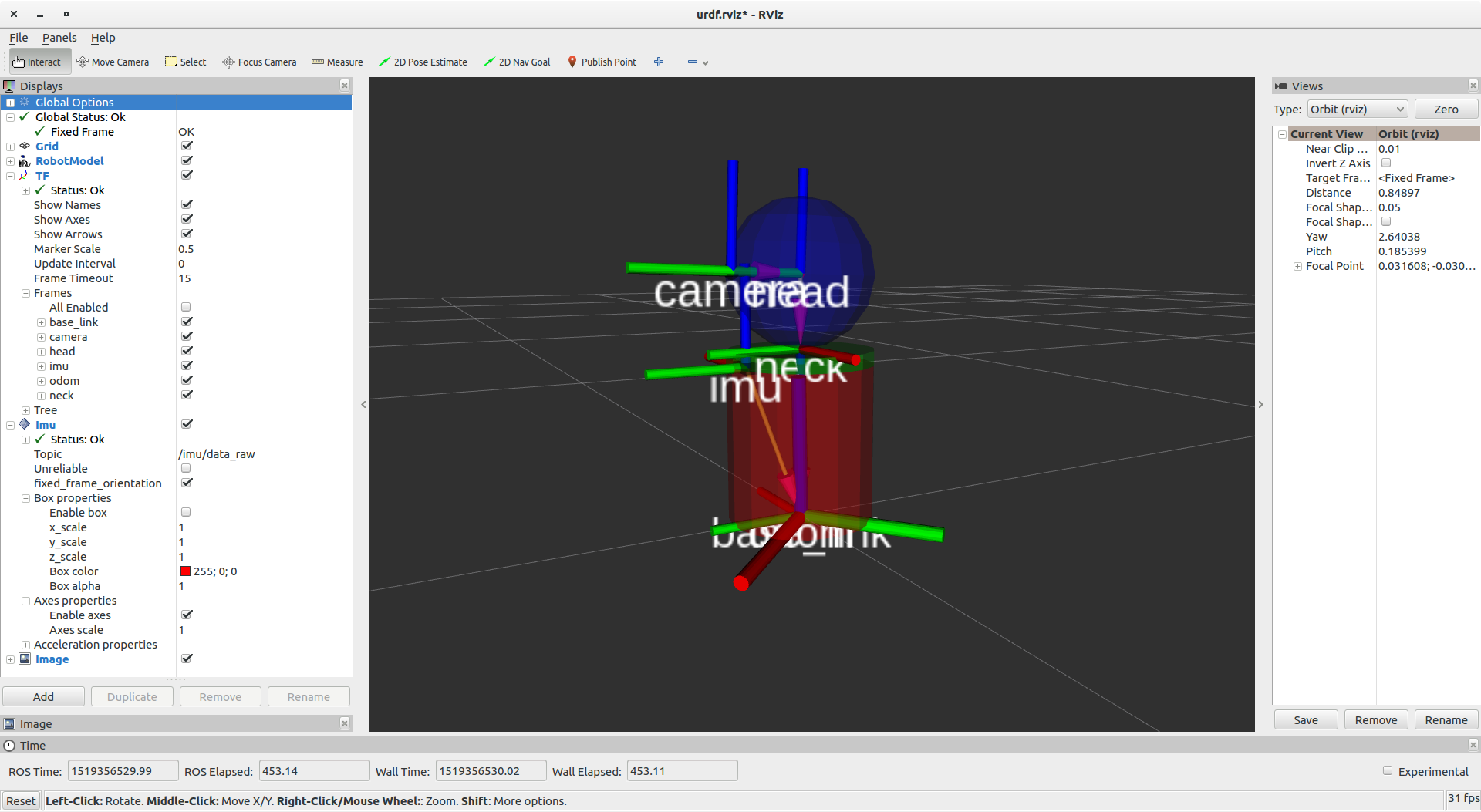The width and height of the screenshot is (1481, 812).
Task: Expand Focal Point in Current View
Action: (x=1297, y=266)
